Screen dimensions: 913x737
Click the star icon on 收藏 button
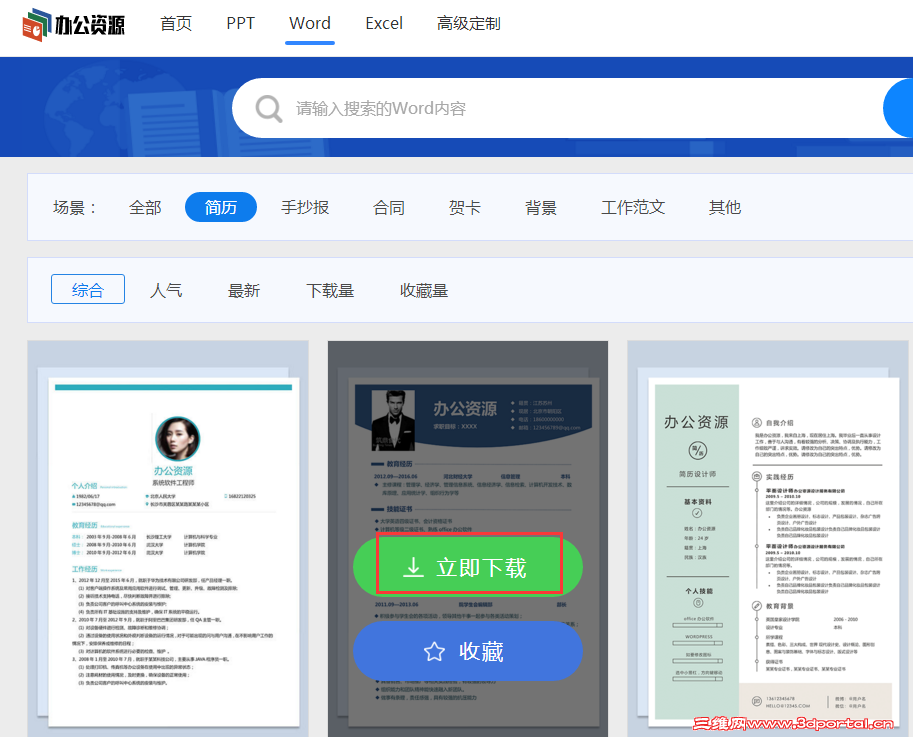(x=434, y=651)
